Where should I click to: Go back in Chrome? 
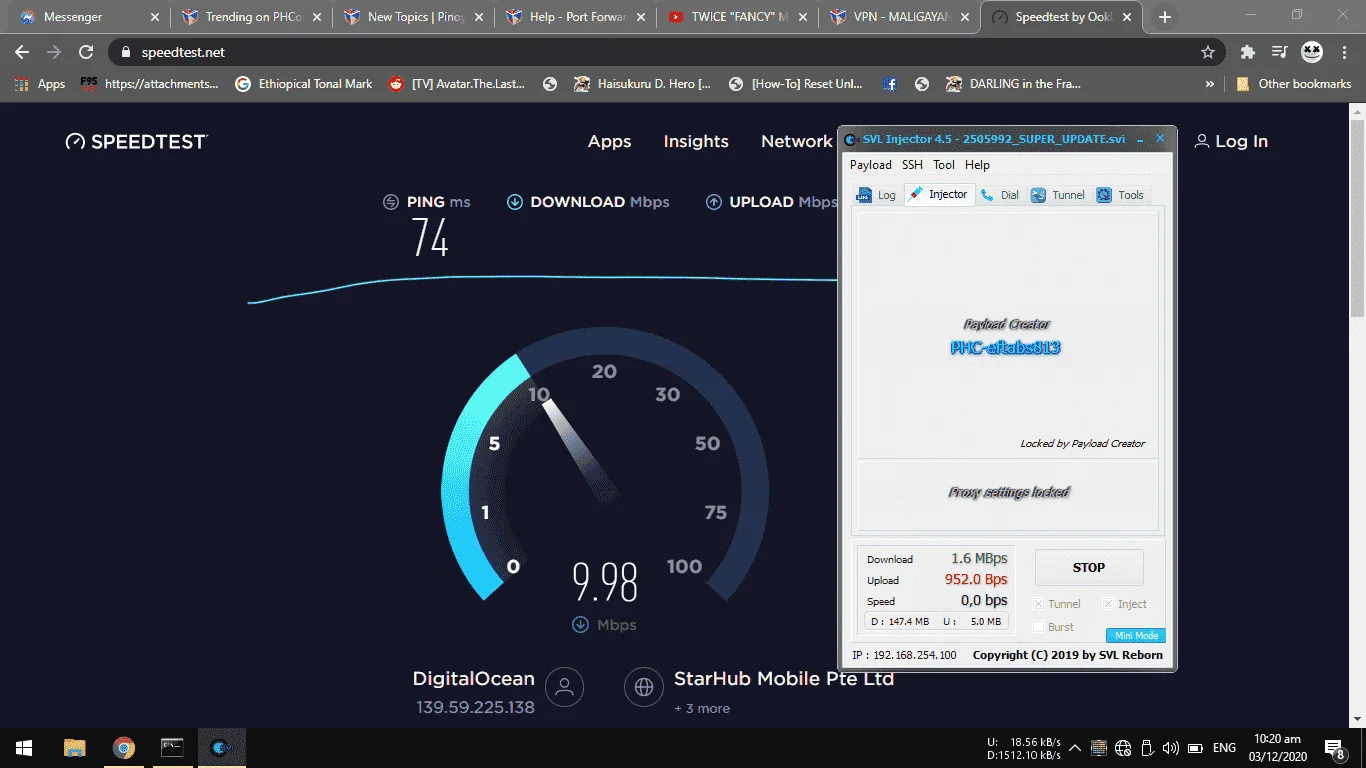22,52
